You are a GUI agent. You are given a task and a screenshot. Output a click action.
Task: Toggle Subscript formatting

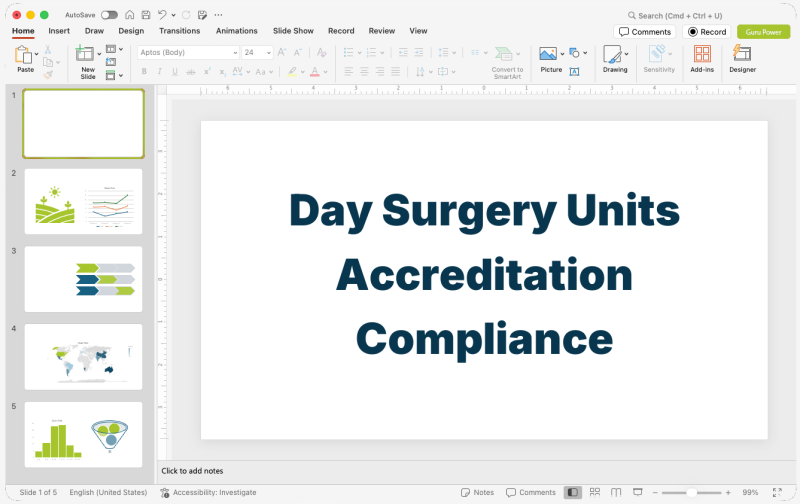[222, 72]
